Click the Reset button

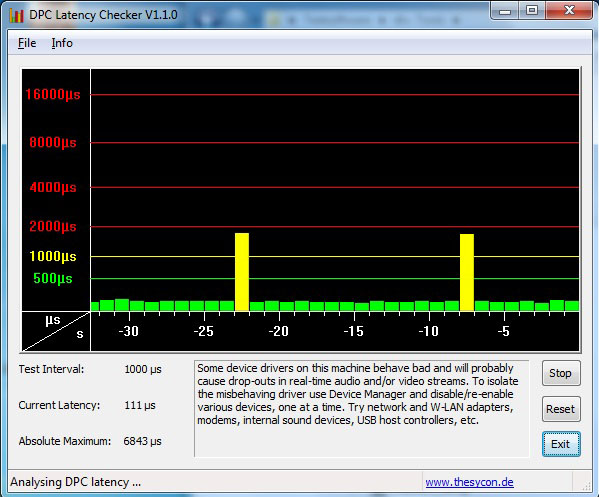[561, 409]
